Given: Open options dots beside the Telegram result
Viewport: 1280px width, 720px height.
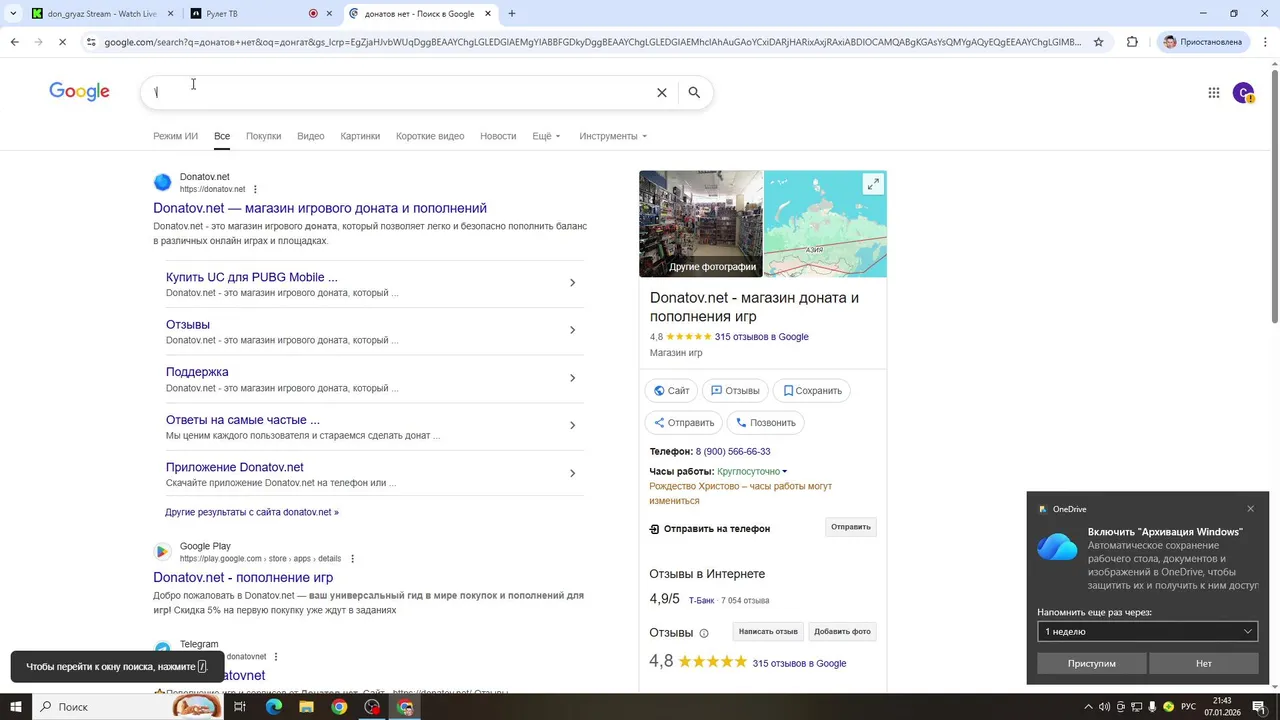Looking at the screenshot, I should (276, 657).
